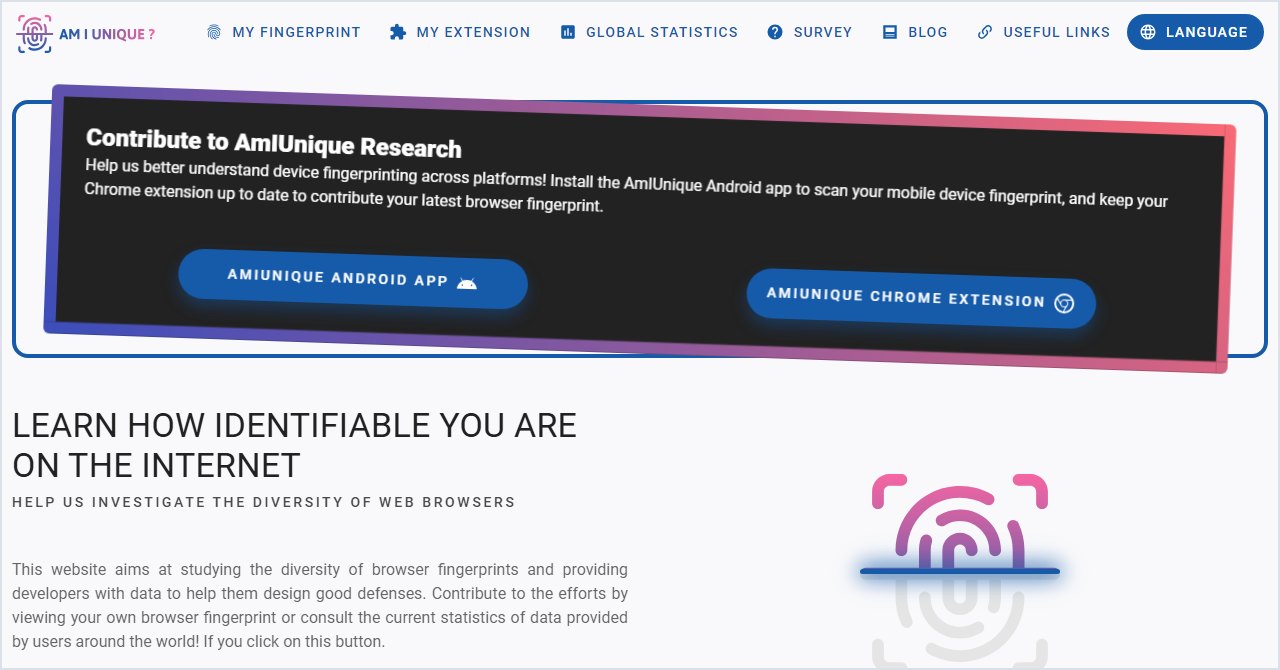Click the fingerprint icon beside My Fingerprint
This screenshot has height=670, width=1280.
tap(213, 32)
